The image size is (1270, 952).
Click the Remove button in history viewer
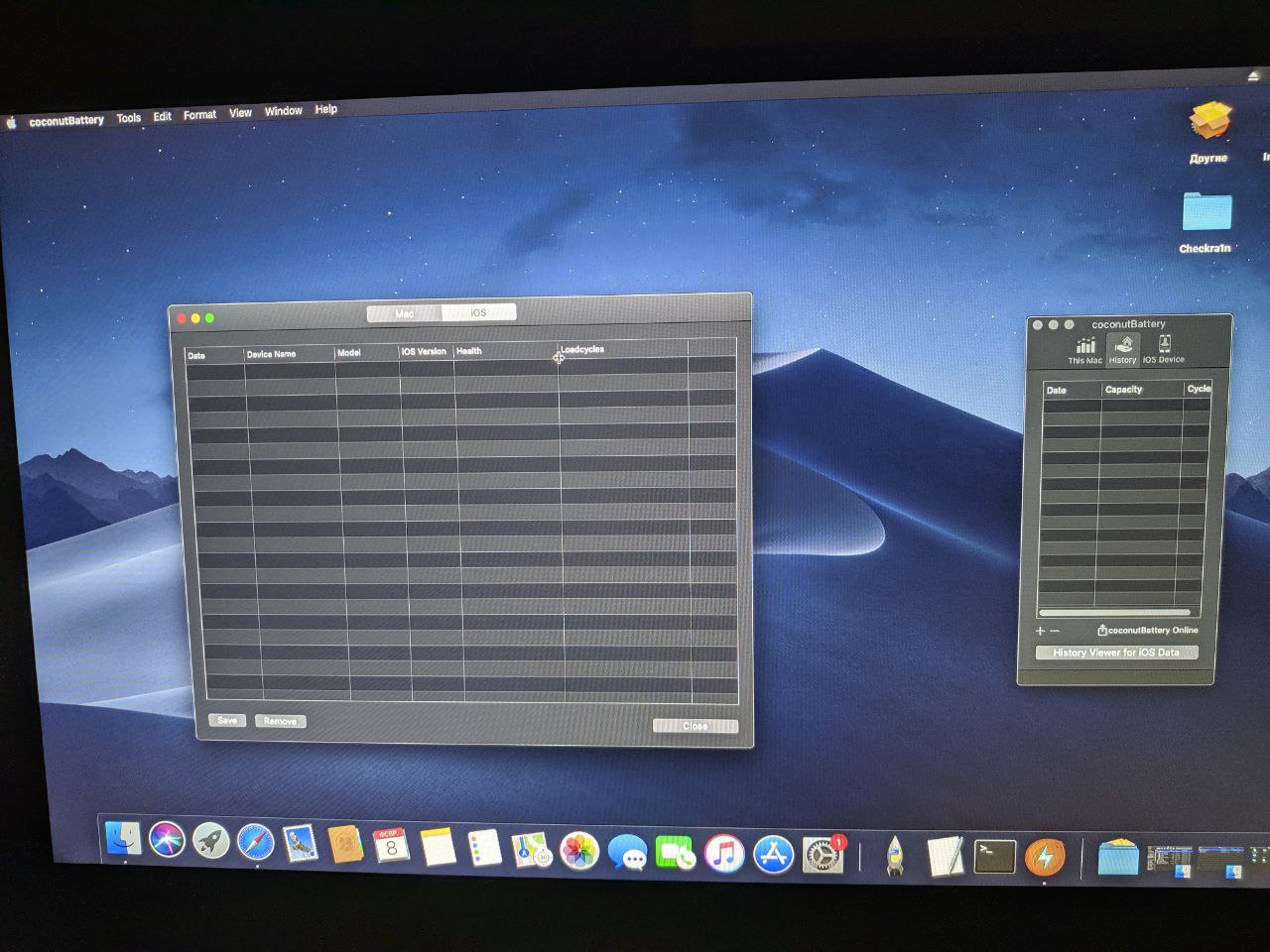pos(280,721)
